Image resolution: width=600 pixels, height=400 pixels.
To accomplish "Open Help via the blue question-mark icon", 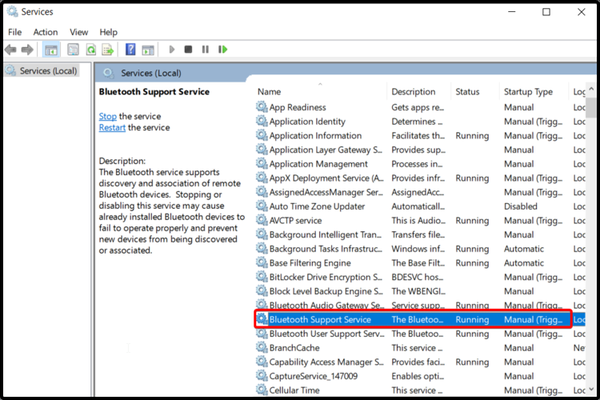I will (x=130, y=49).
